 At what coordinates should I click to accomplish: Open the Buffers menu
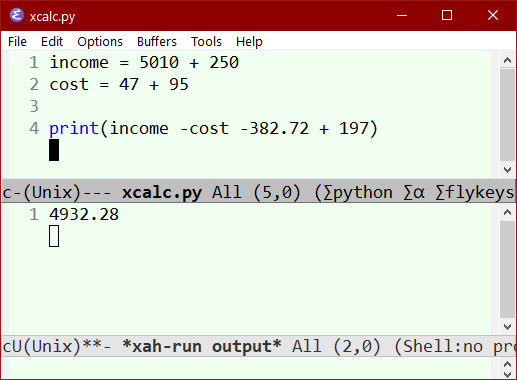pos(157,42)
